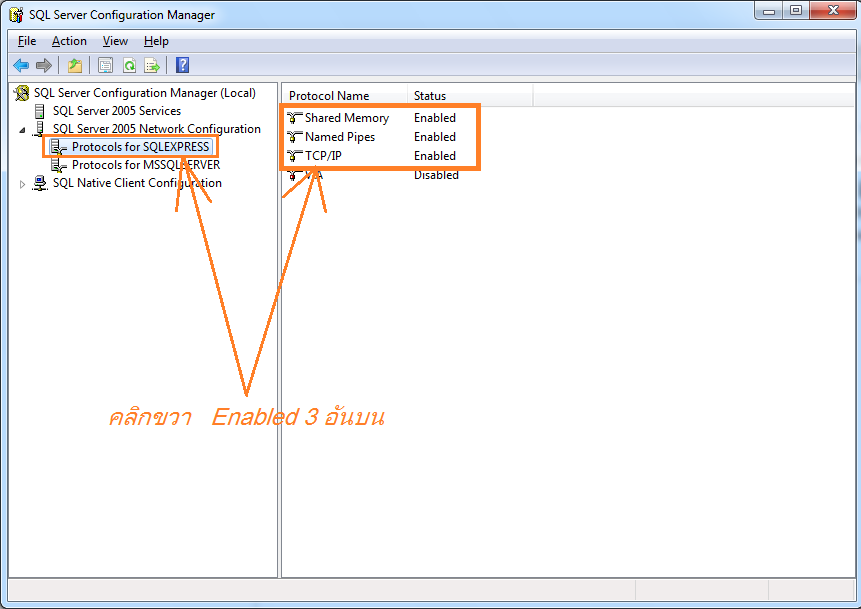
Task: Click the SQL Server 2005 Services icon
Action: coord(40,111)
